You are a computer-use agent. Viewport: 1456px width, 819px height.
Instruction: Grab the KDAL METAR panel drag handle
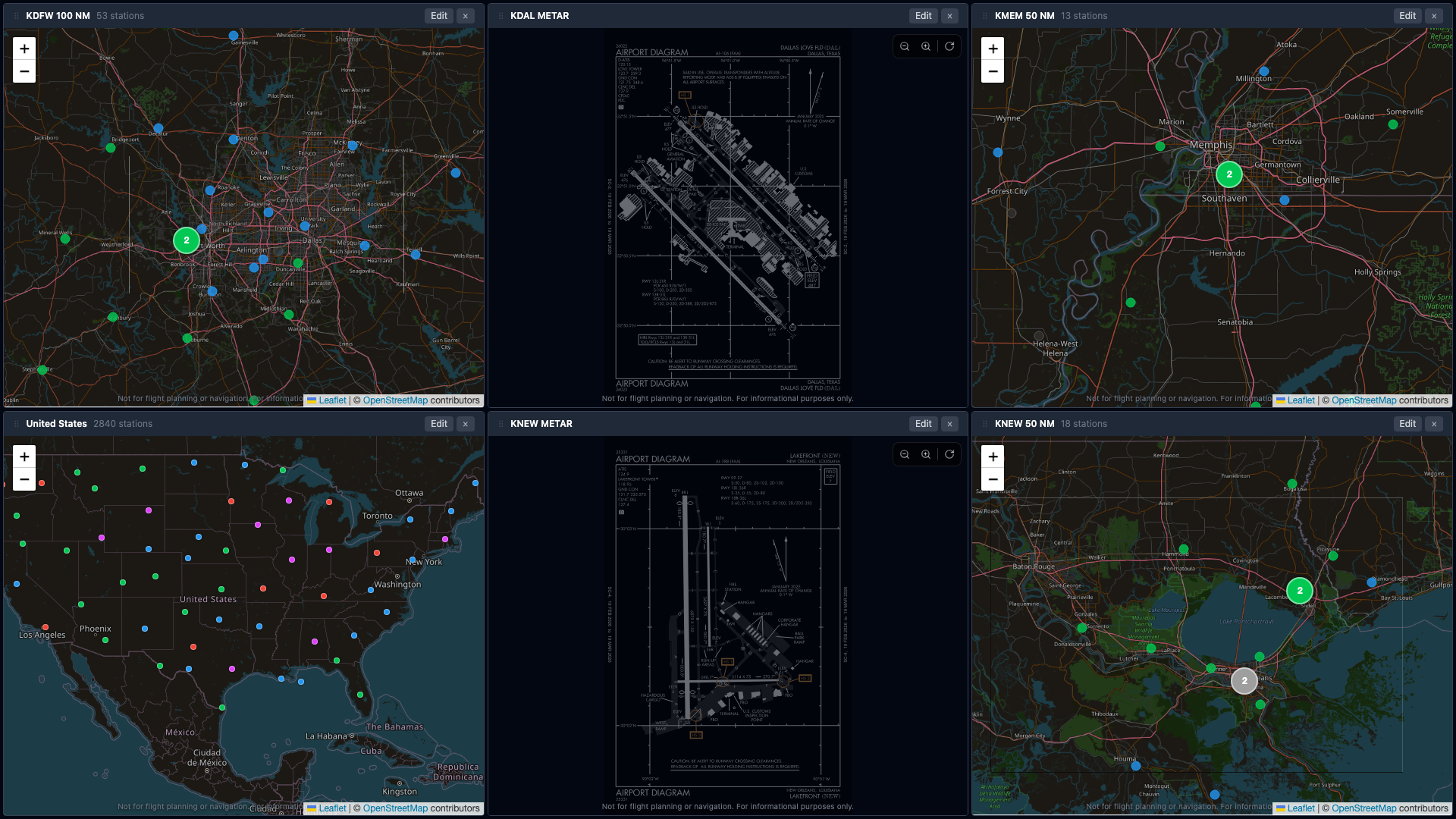pyautogui.click(x=500, y=16)
